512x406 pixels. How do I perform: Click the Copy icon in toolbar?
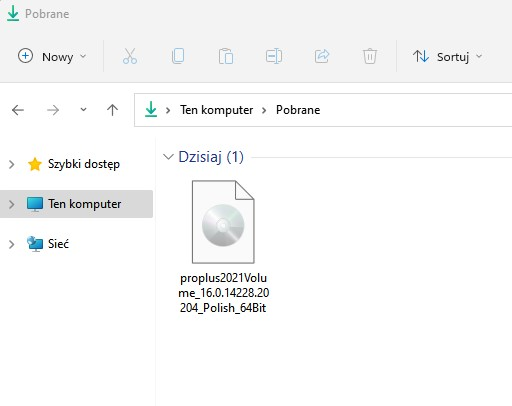178,56
